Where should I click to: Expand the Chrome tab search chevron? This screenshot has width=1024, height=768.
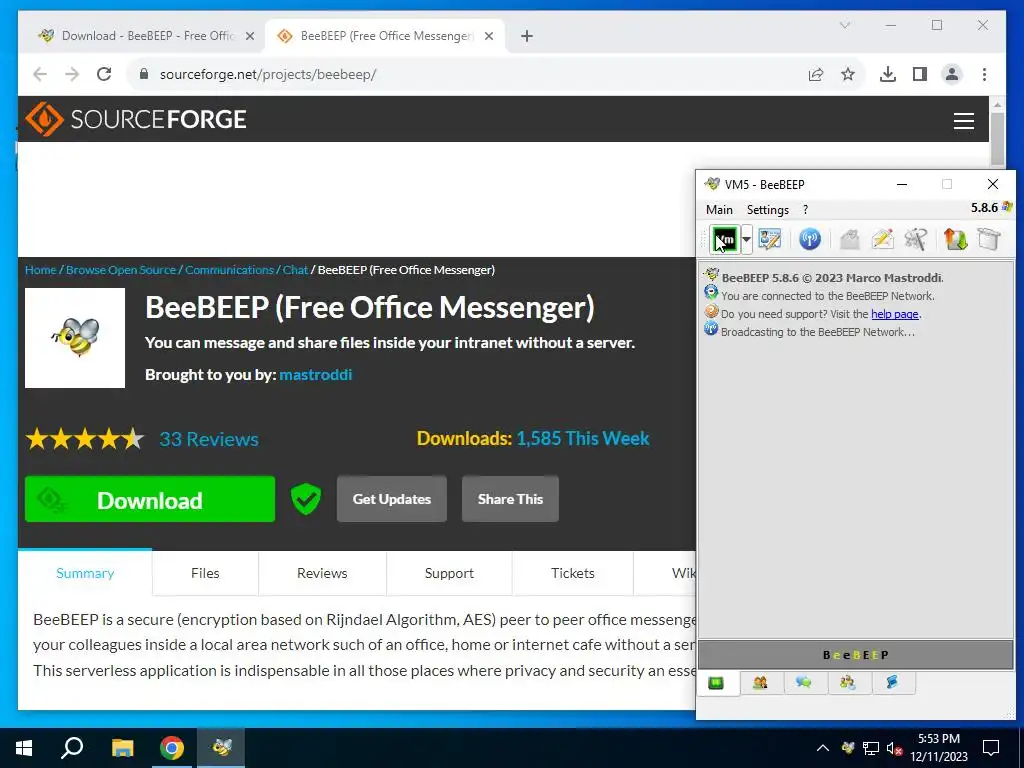[x=844, y=25]
